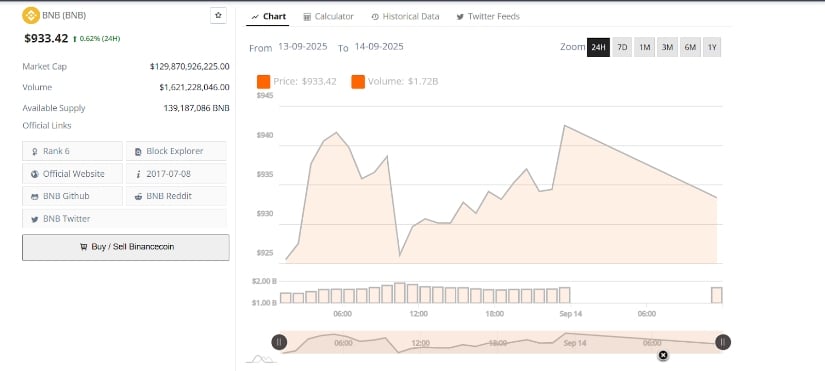Click Buy / Sell Binancecoin button
825x371 pixels.
click(126, 247)
